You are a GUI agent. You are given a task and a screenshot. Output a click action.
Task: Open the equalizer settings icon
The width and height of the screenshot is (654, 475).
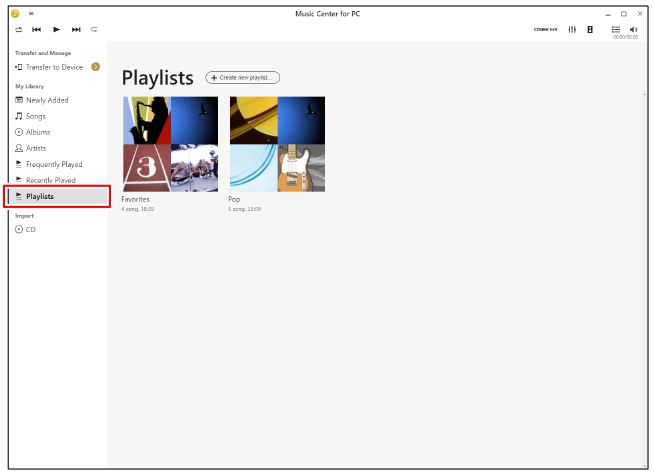[x=572, y=30]
